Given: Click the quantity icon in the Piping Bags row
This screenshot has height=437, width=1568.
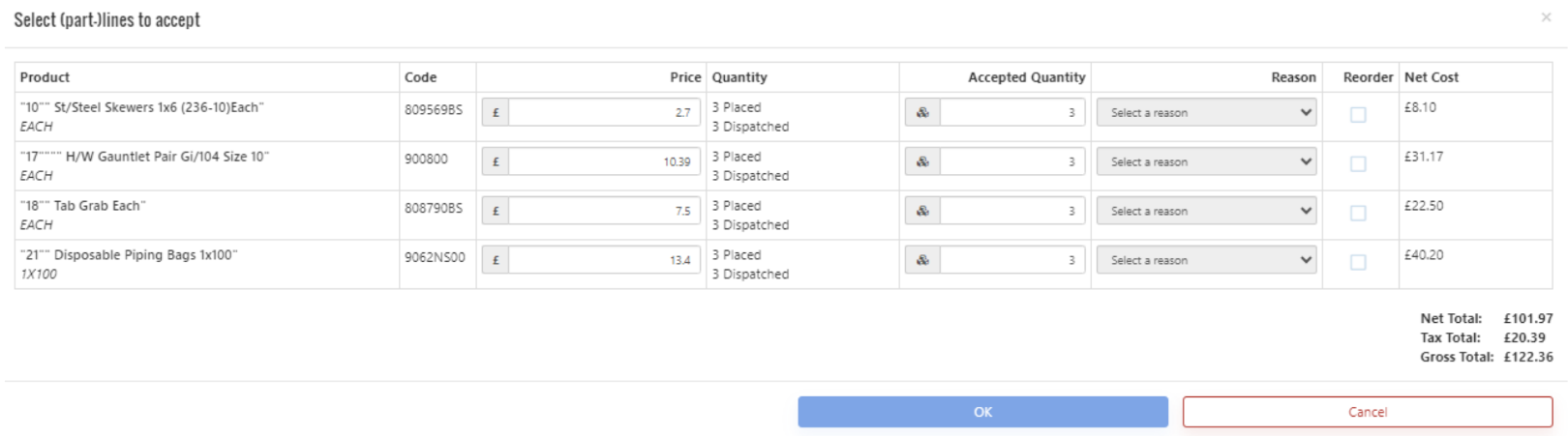Looking at the screenshot, I should pyautogui.click(x=922, y=260).
